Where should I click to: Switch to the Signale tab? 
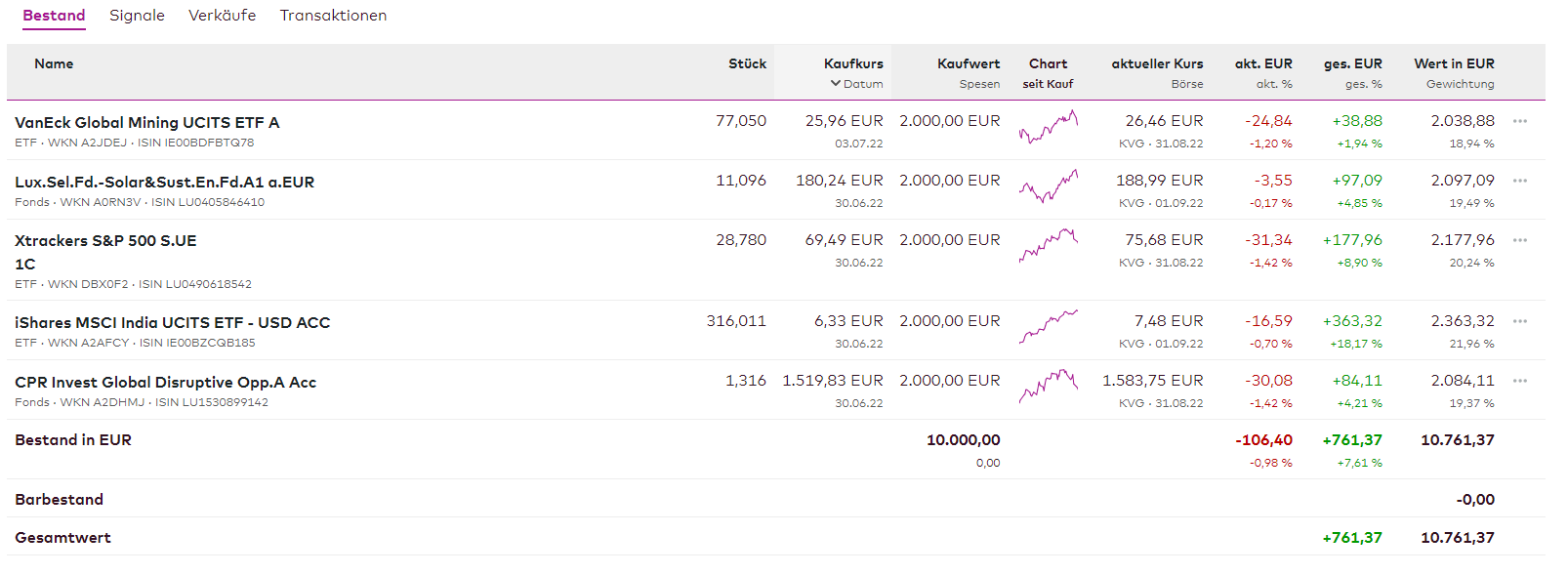click(x=137, y=16)
